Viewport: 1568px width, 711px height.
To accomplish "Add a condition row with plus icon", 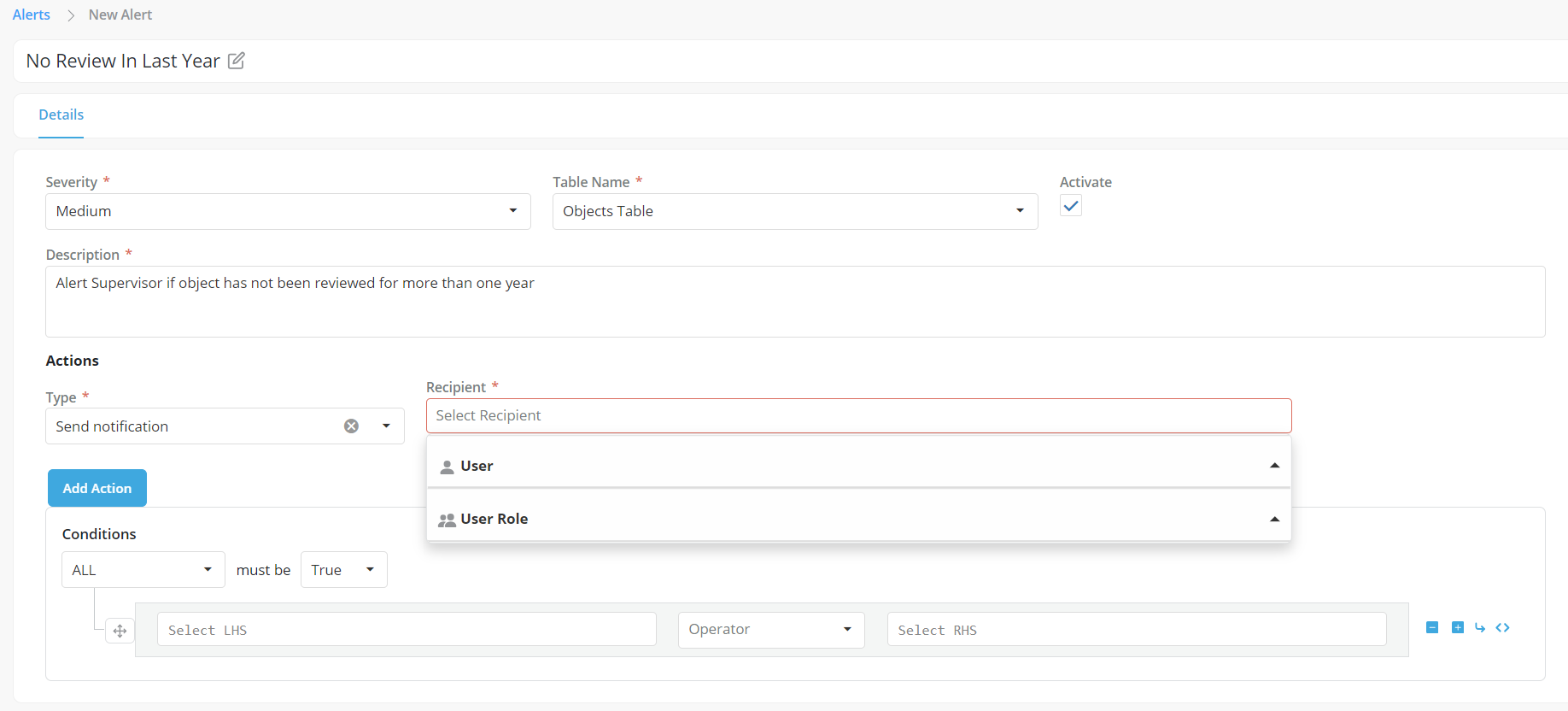I will (1457, 628).
